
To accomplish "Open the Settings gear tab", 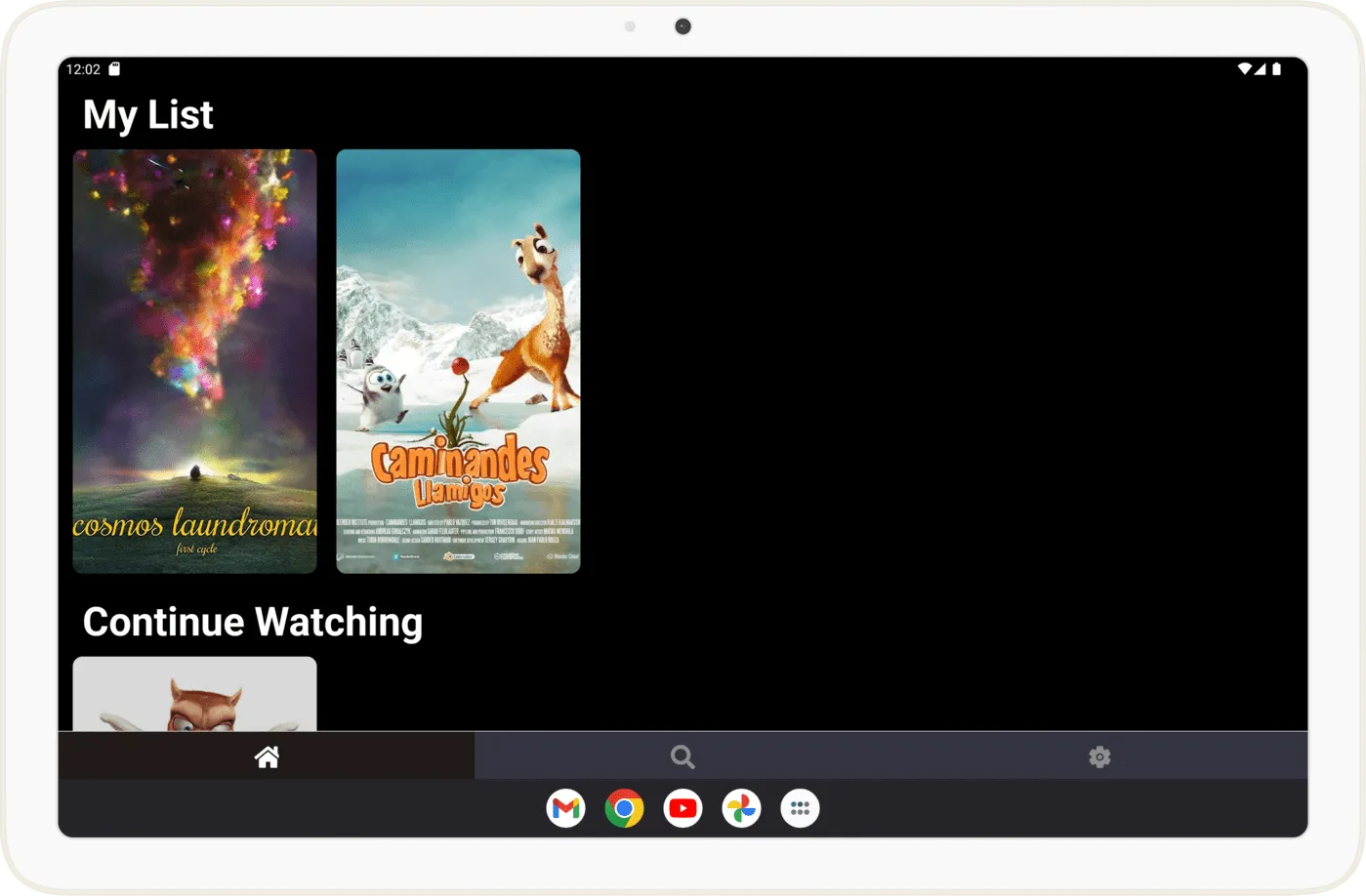I will pyautogui.click(x=1099, y=756).
